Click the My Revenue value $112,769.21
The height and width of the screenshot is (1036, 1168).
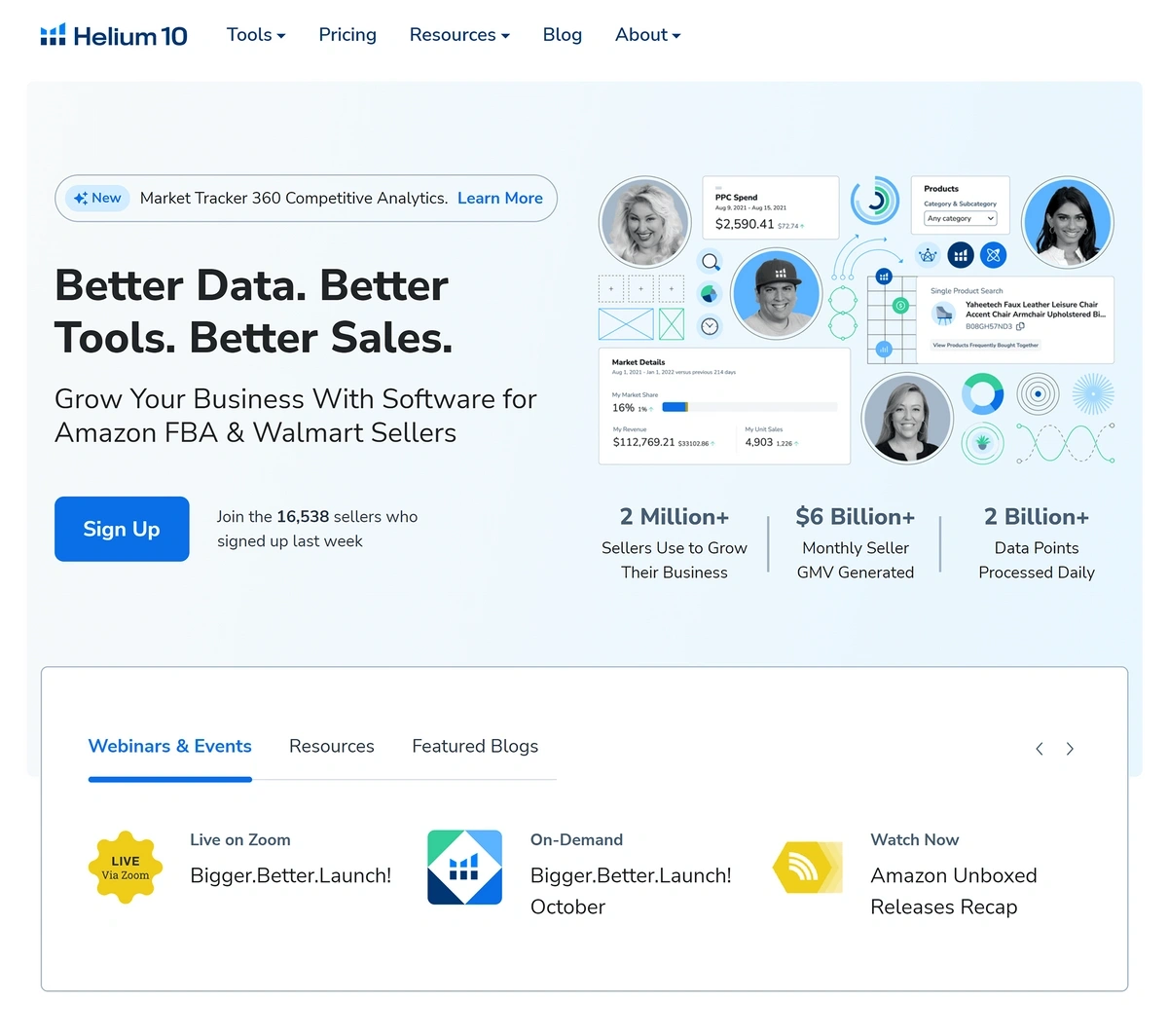click(643, 442)
